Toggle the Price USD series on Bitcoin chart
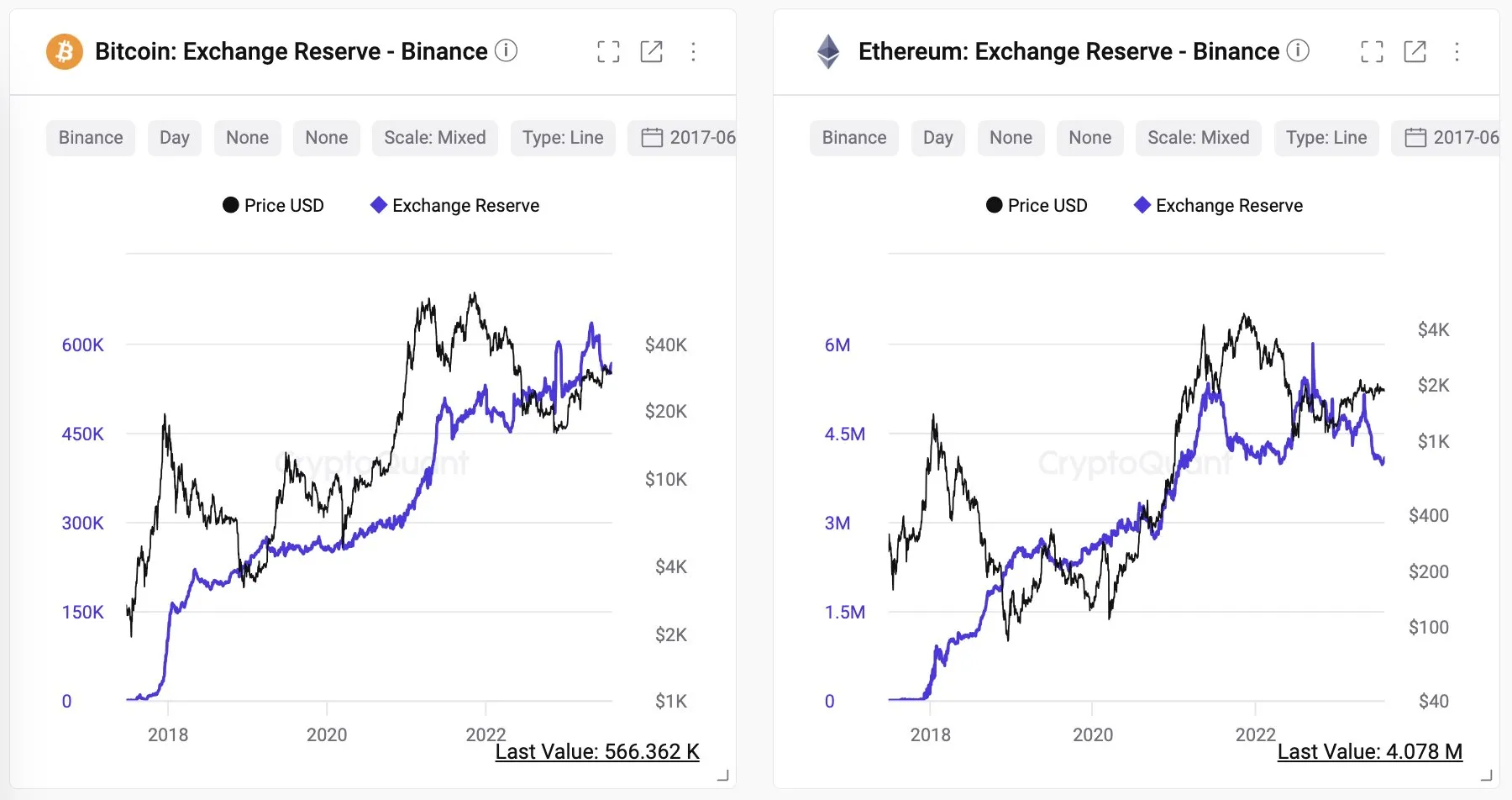Viewport: 1512px width, 800px height. point(273,205)
